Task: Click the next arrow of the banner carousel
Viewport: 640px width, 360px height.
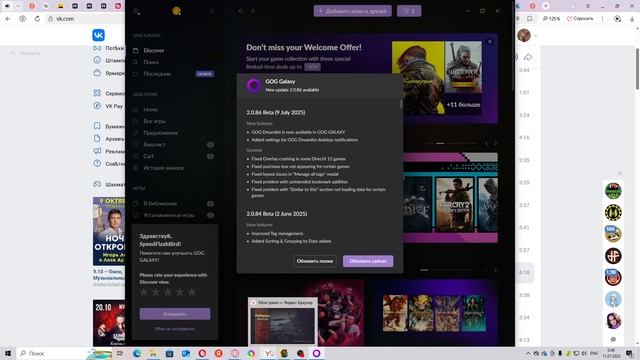Action: tap(496, 143)
